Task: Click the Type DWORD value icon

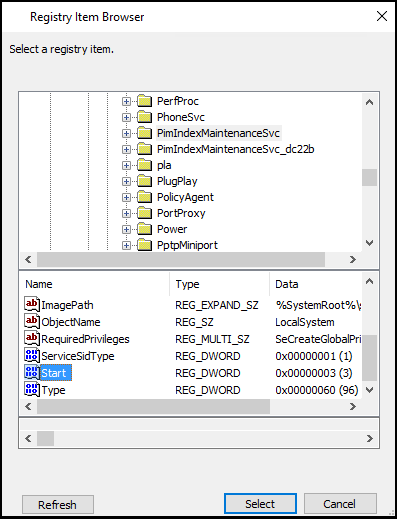Action: pyautogui.click(x=32, y=389)
